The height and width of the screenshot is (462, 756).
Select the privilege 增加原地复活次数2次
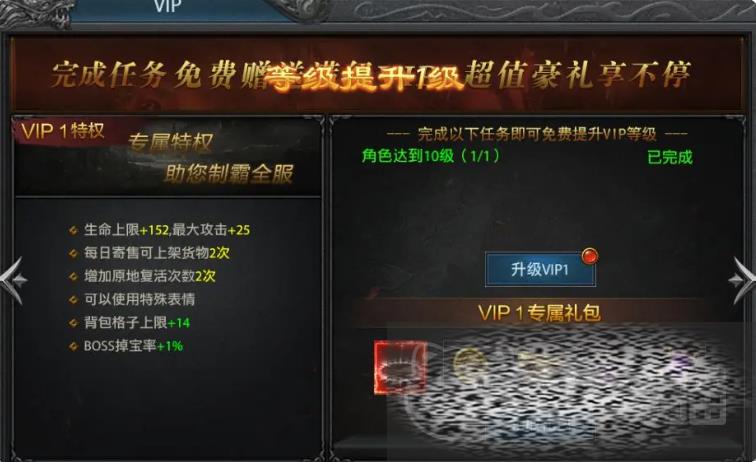click(x=150, y=276)
